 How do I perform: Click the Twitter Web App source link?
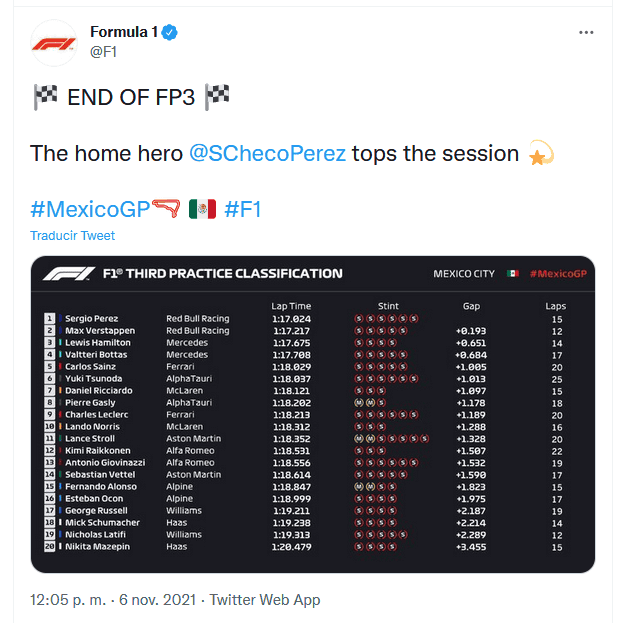pos(264,600)
